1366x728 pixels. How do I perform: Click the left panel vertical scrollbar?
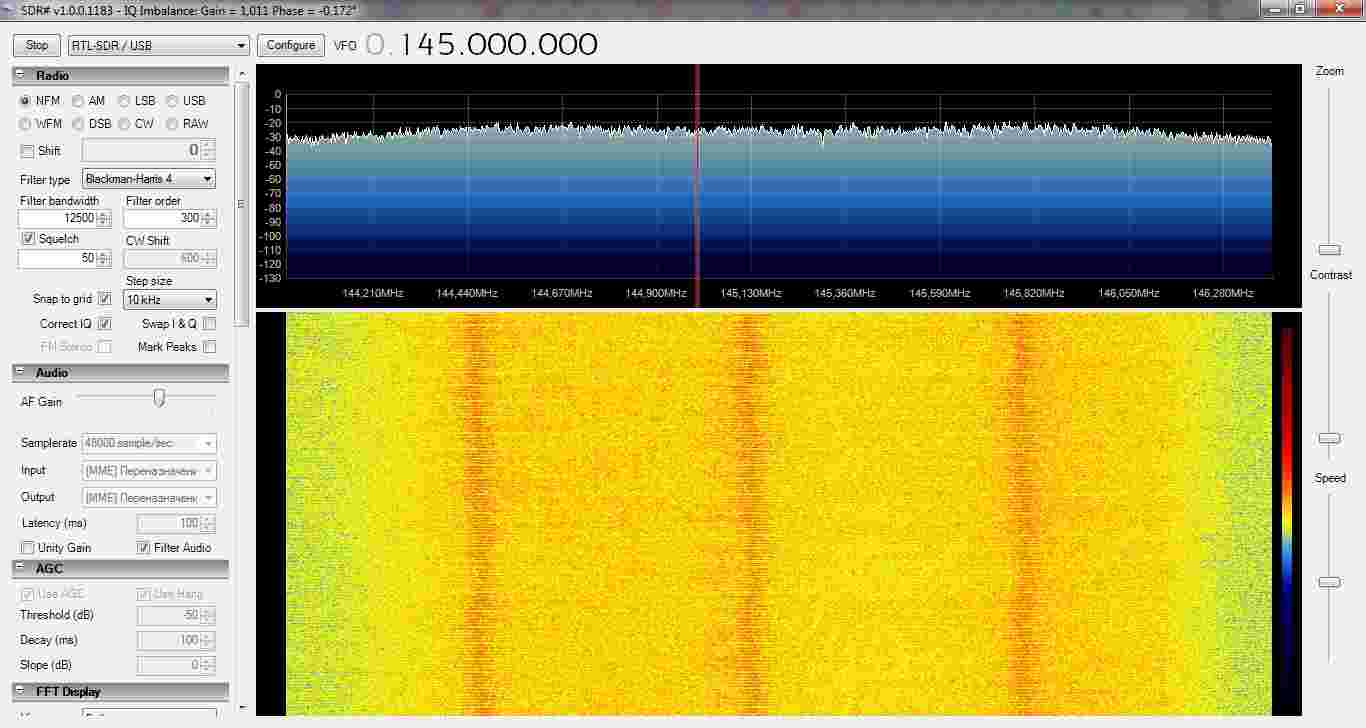coord(240,205)
